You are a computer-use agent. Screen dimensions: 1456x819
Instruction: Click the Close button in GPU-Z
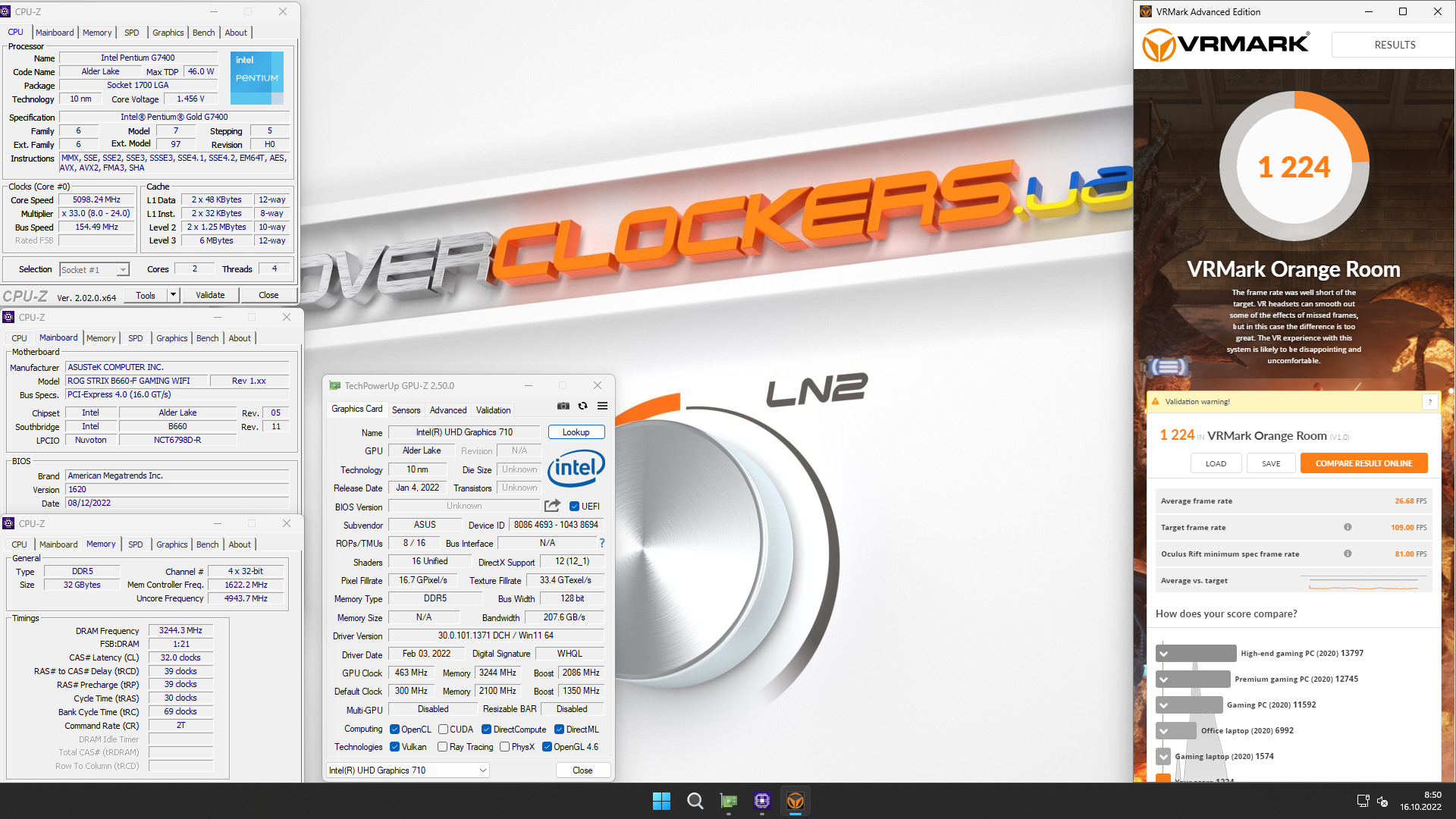[582, 770]
